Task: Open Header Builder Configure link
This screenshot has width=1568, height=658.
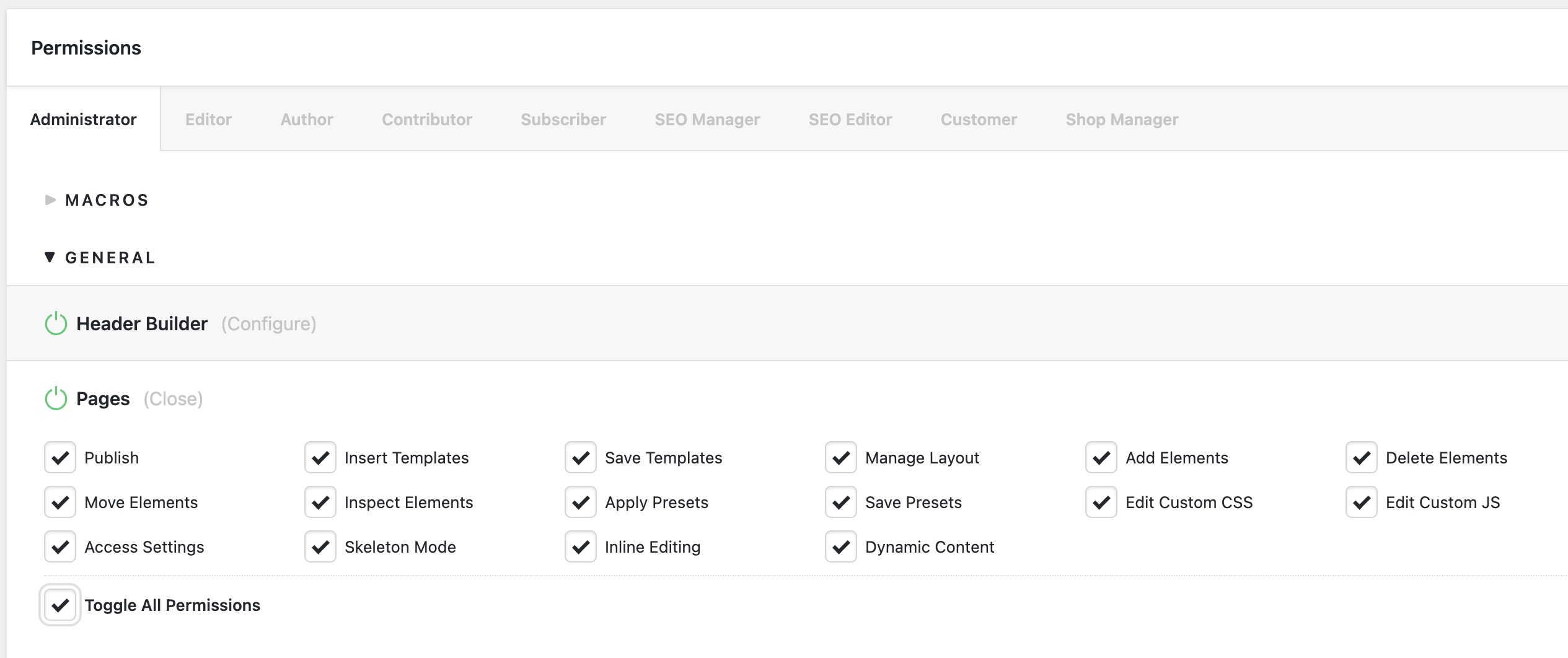Action: [268, 323]
